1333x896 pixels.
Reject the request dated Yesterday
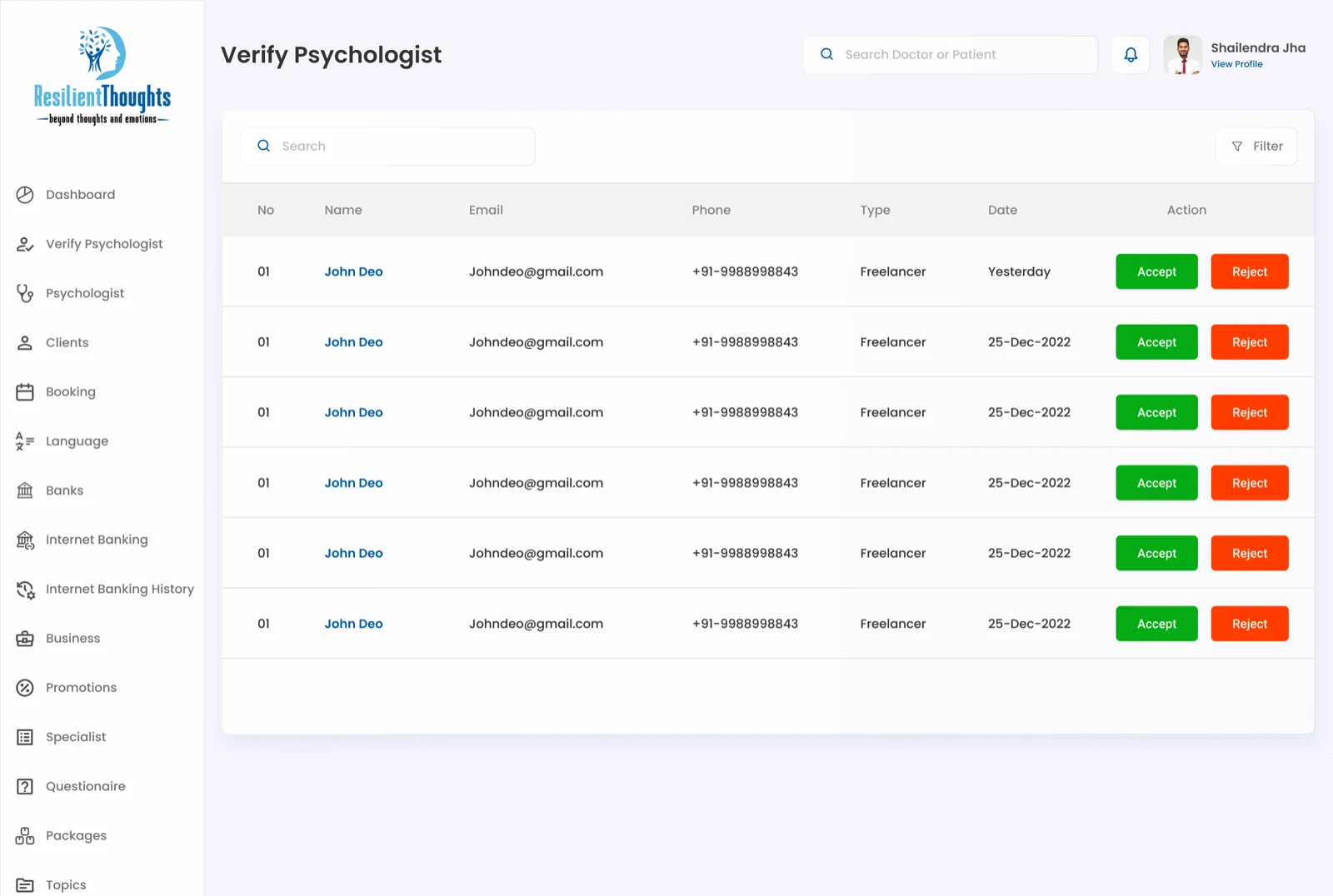click(1250, 271)
